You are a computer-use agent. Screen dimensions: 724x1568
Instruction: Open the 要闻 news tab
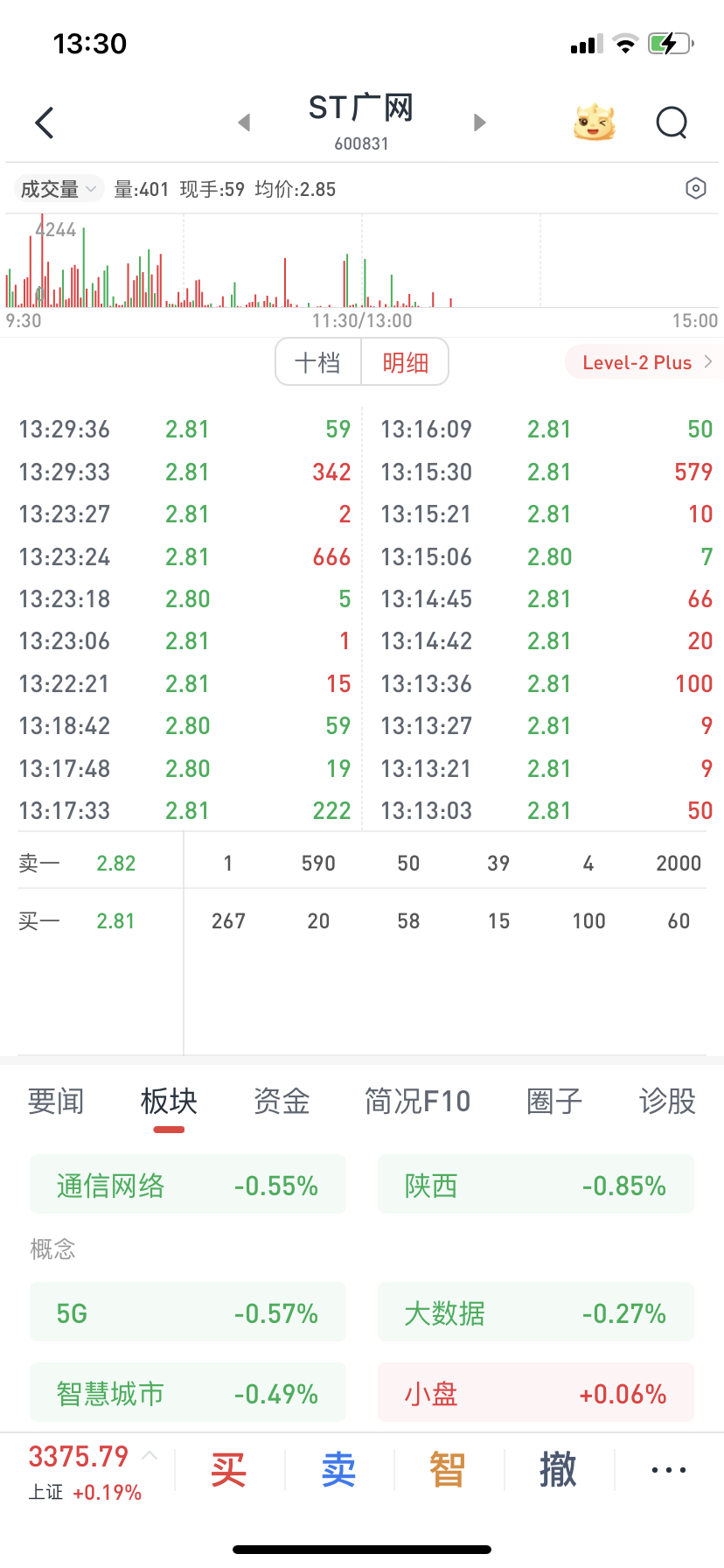click(56, 1101)
